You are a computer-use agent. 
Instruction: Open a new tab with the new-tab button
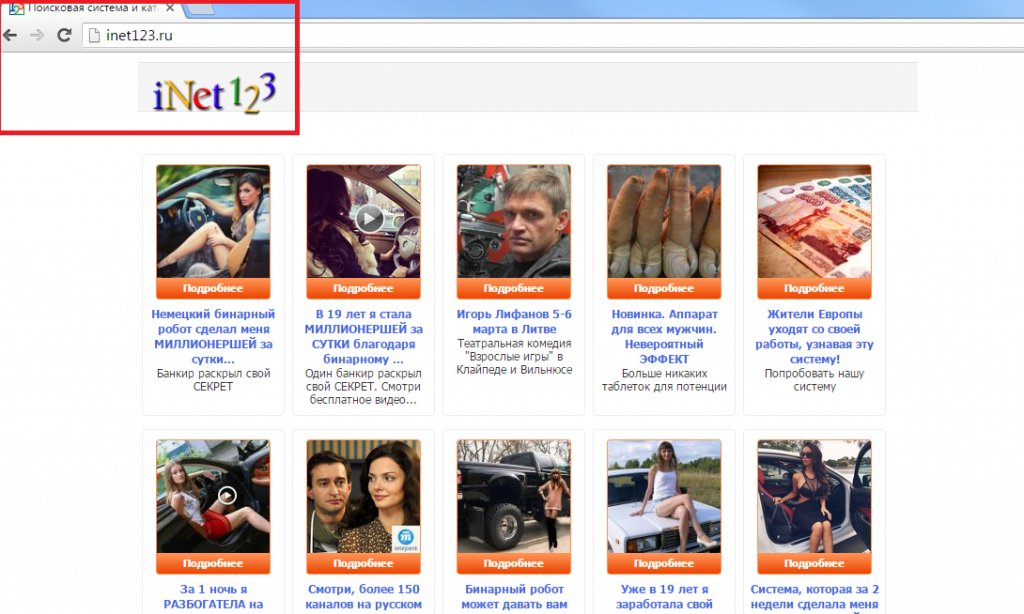200,8
